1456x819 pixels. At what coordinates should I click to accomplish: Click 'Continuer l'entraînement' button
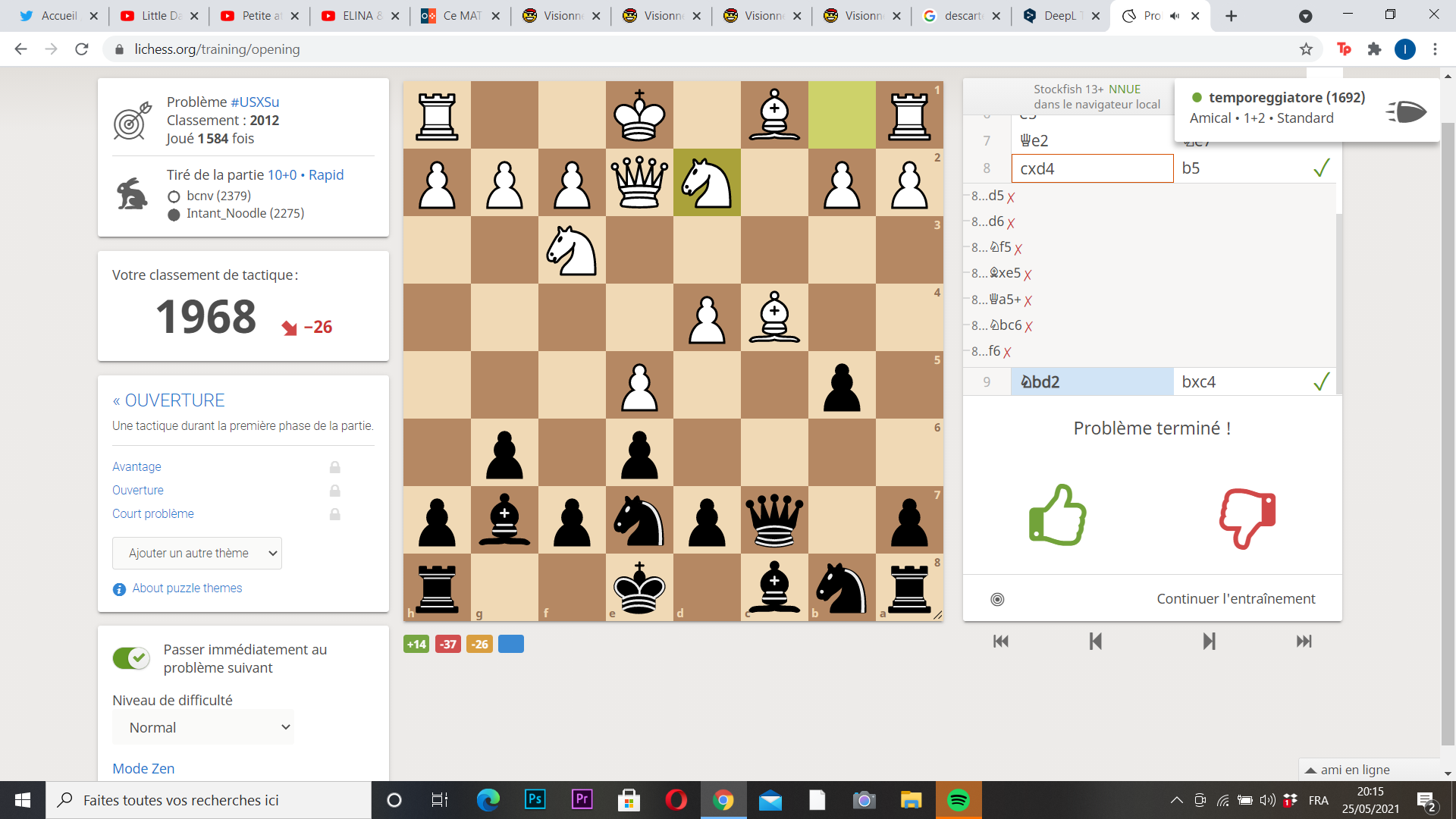point(1235,599)
